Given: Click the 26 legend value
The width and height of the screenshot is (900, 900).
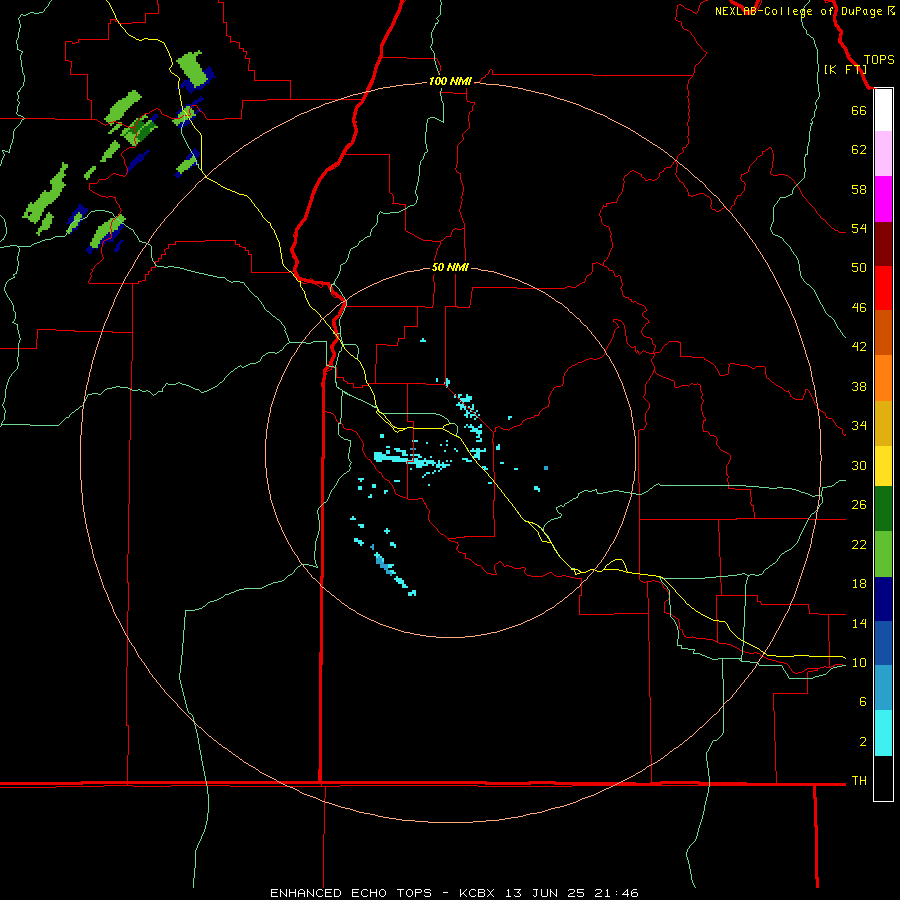Looking at the screenshot, I should [x=859, y=505].
